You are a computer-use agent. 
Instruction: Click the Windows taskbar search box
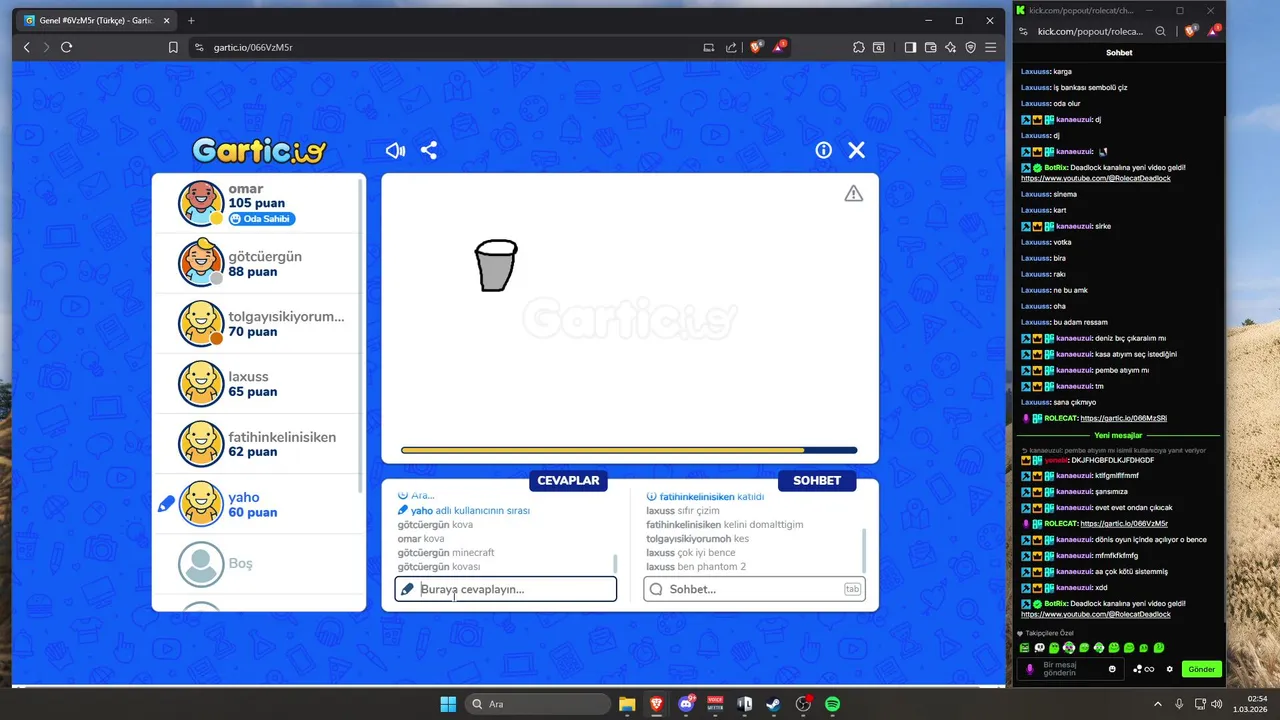coord(538,704)
